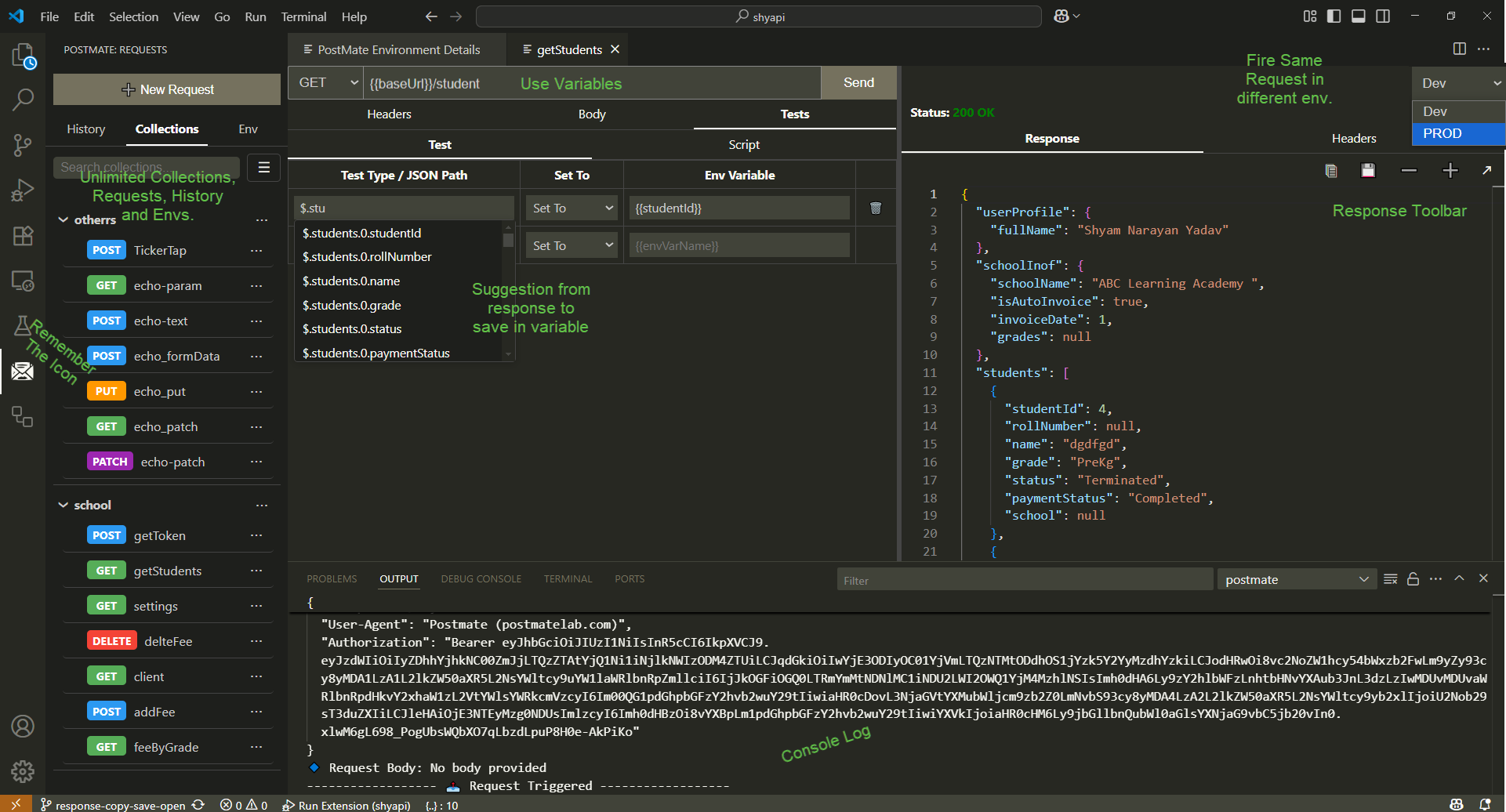This screenshot has width=1506, height=812.
Task: Open notifications bell in status bar
Action: (x=1485, y=804)
